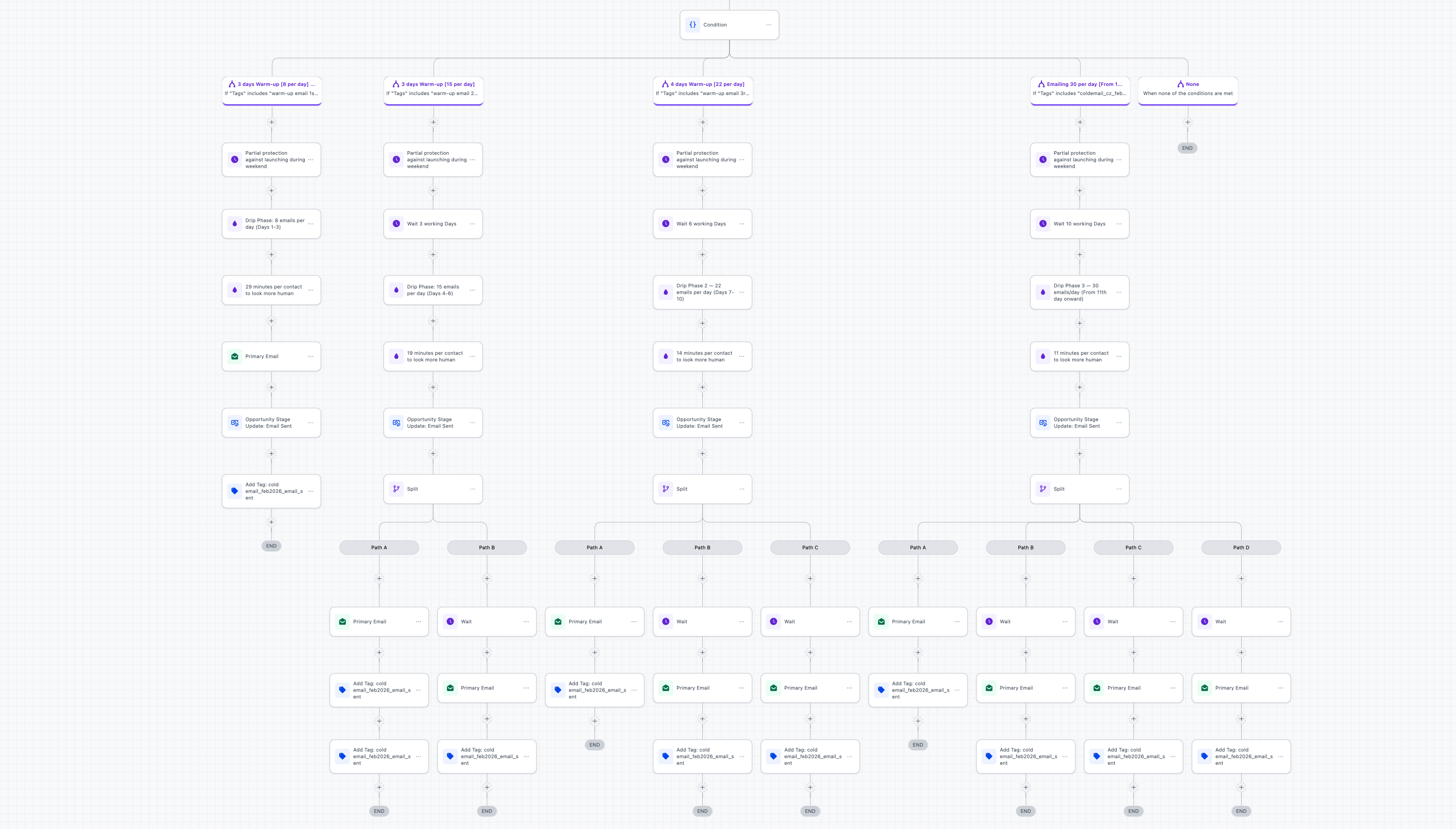
Task: Click the {} icon on the Condition node
Action: 693,24
